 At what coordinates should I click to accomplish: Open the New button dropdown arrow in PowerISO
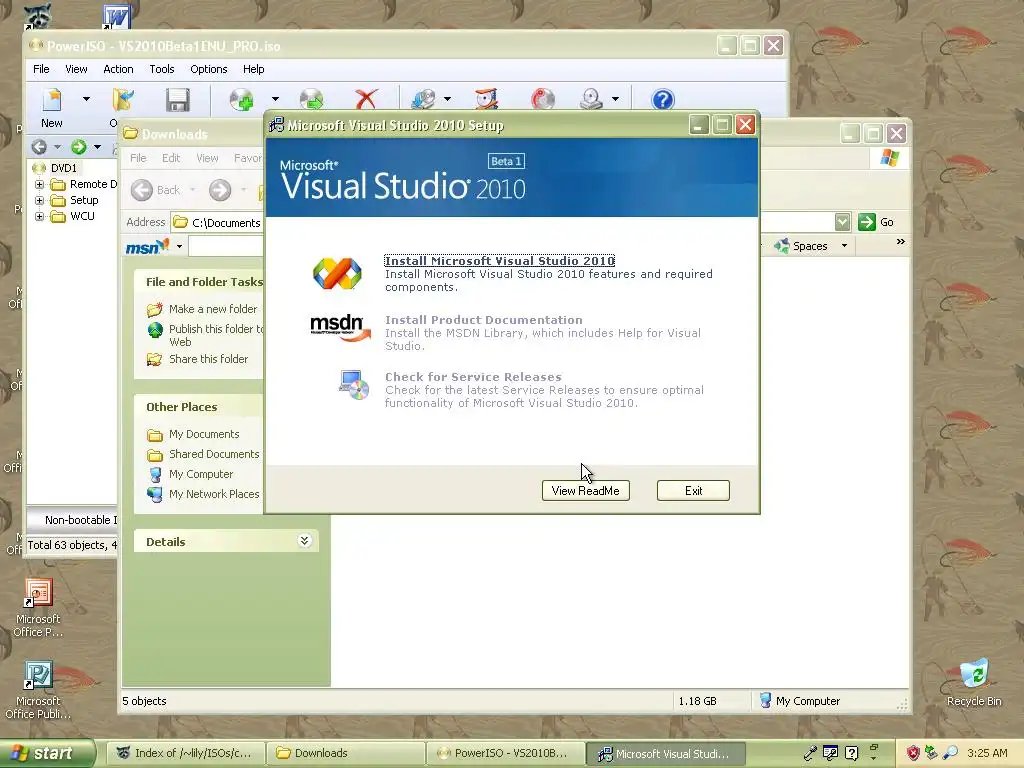(x=86, y=99)
